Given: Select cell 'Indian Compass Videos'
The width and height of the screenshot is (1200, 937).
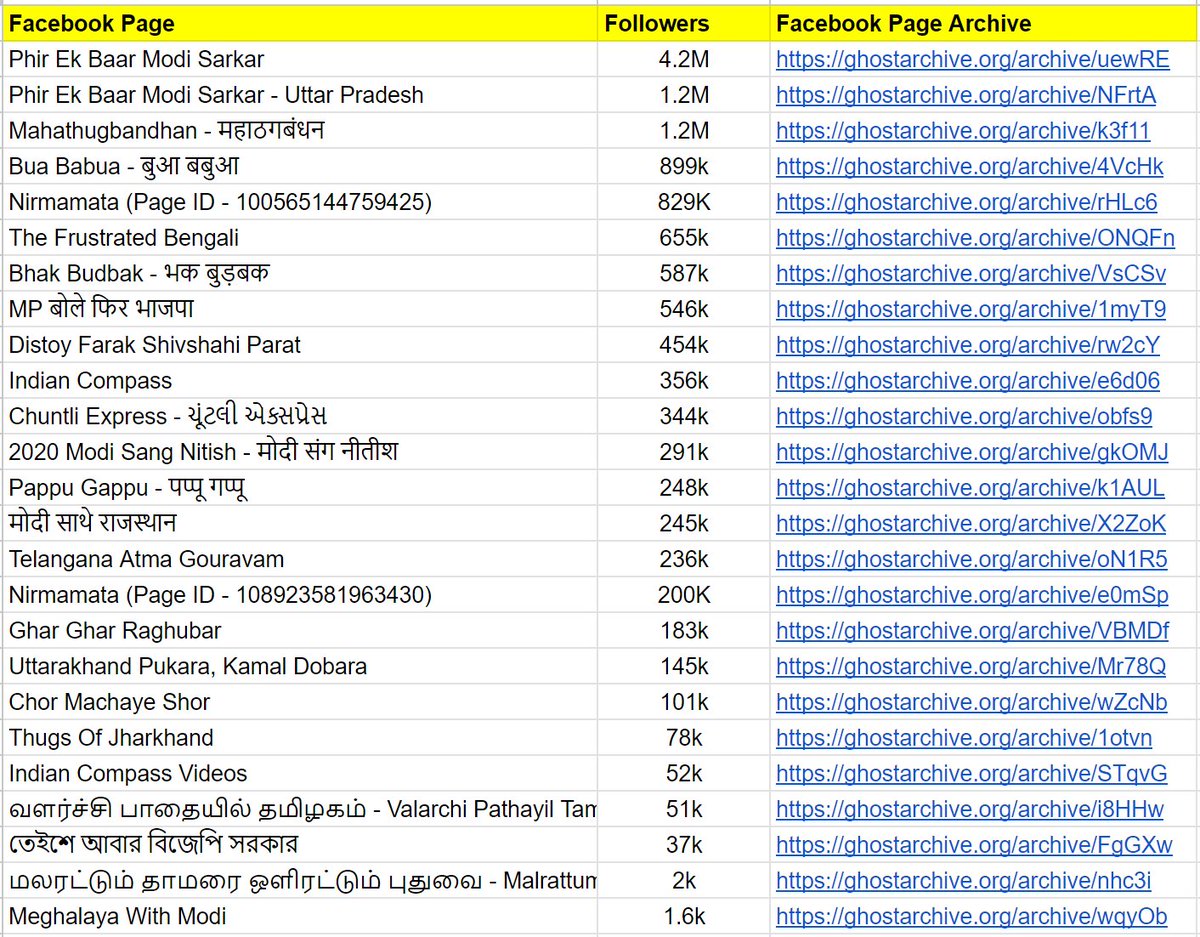Looking at the screenshot, I should pos(299,773).
